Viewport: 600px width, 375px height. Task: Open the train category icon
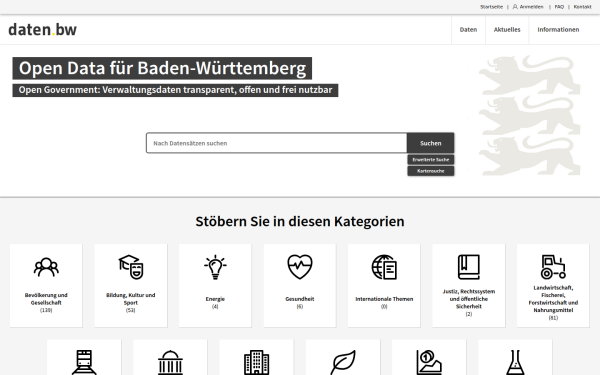point(84,362)
